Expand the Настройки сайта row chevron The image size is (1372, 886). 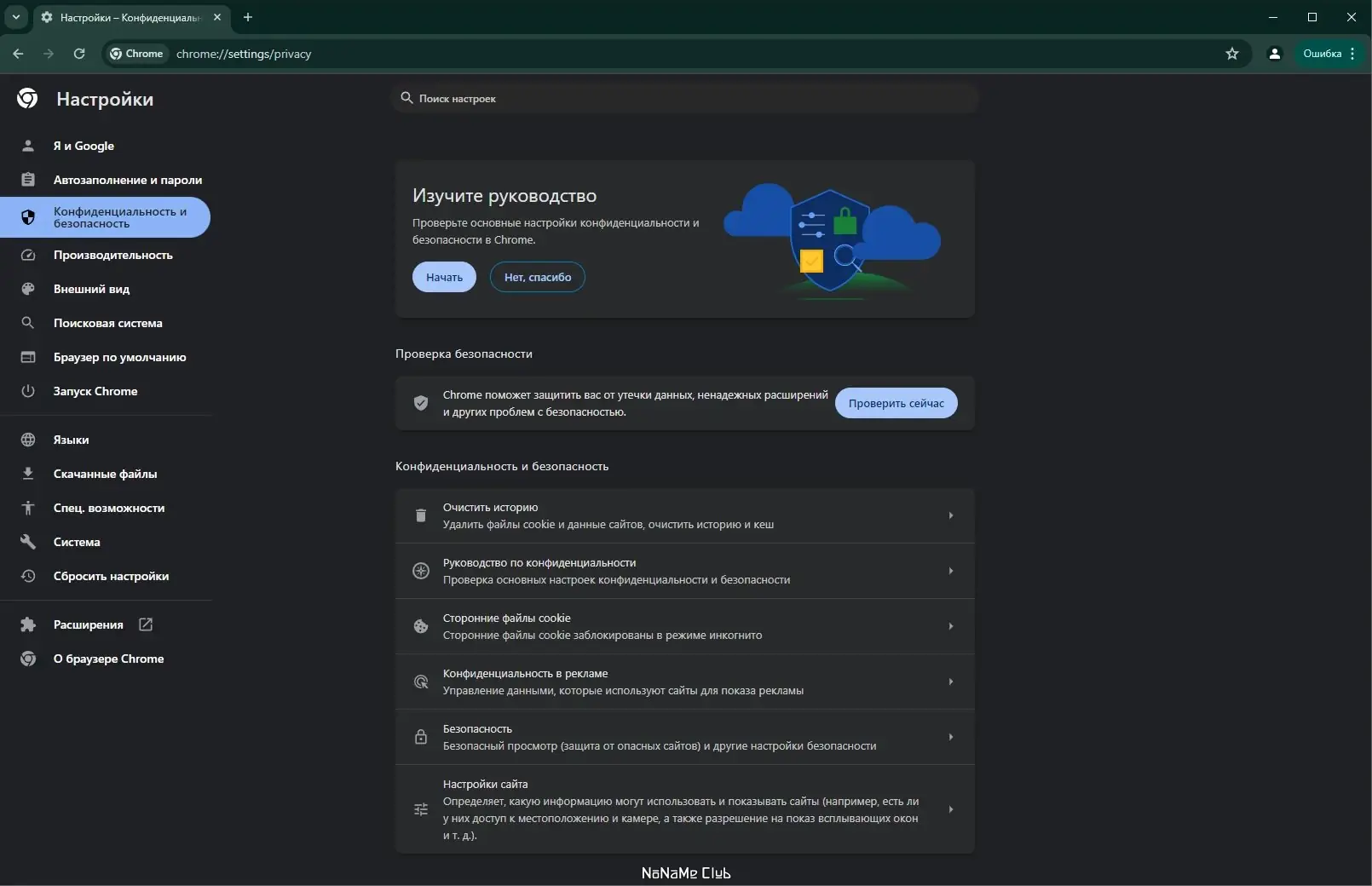pos(950,809)
